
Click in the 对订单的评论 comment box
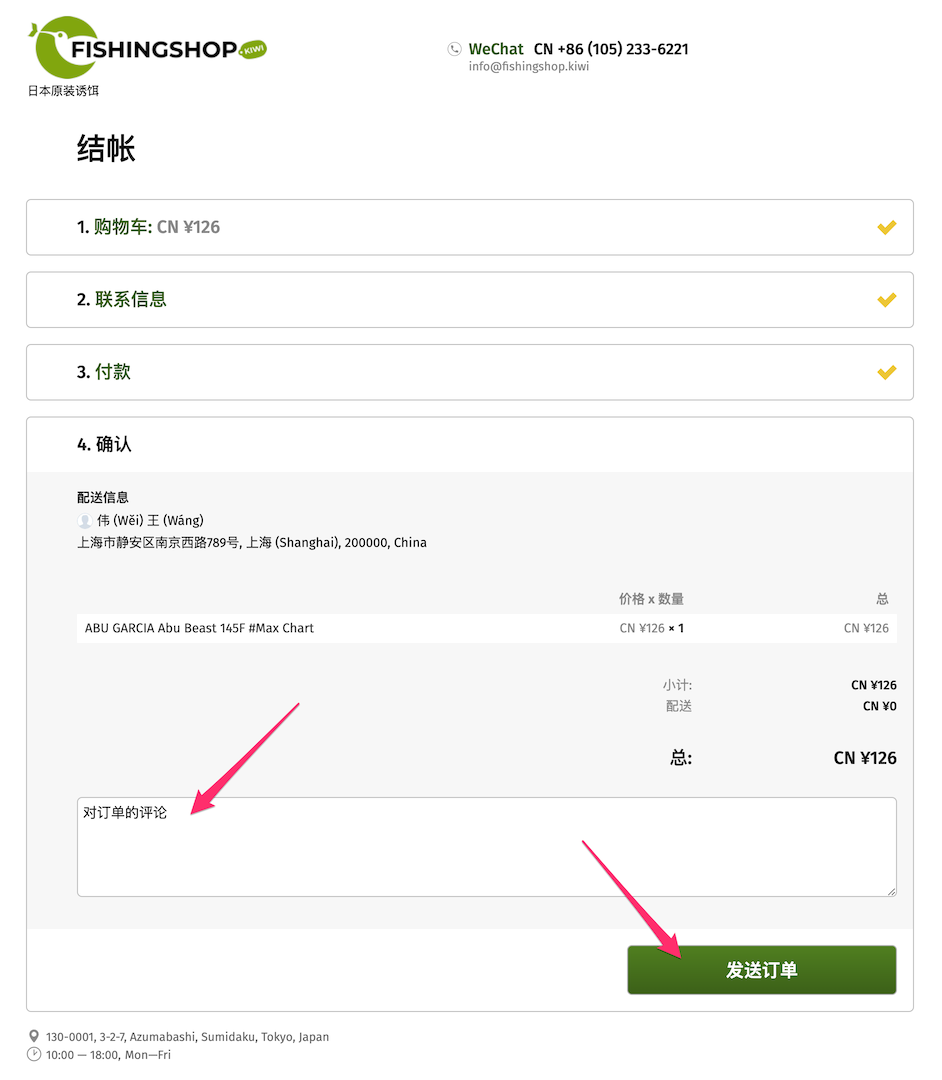coord(486,847)
